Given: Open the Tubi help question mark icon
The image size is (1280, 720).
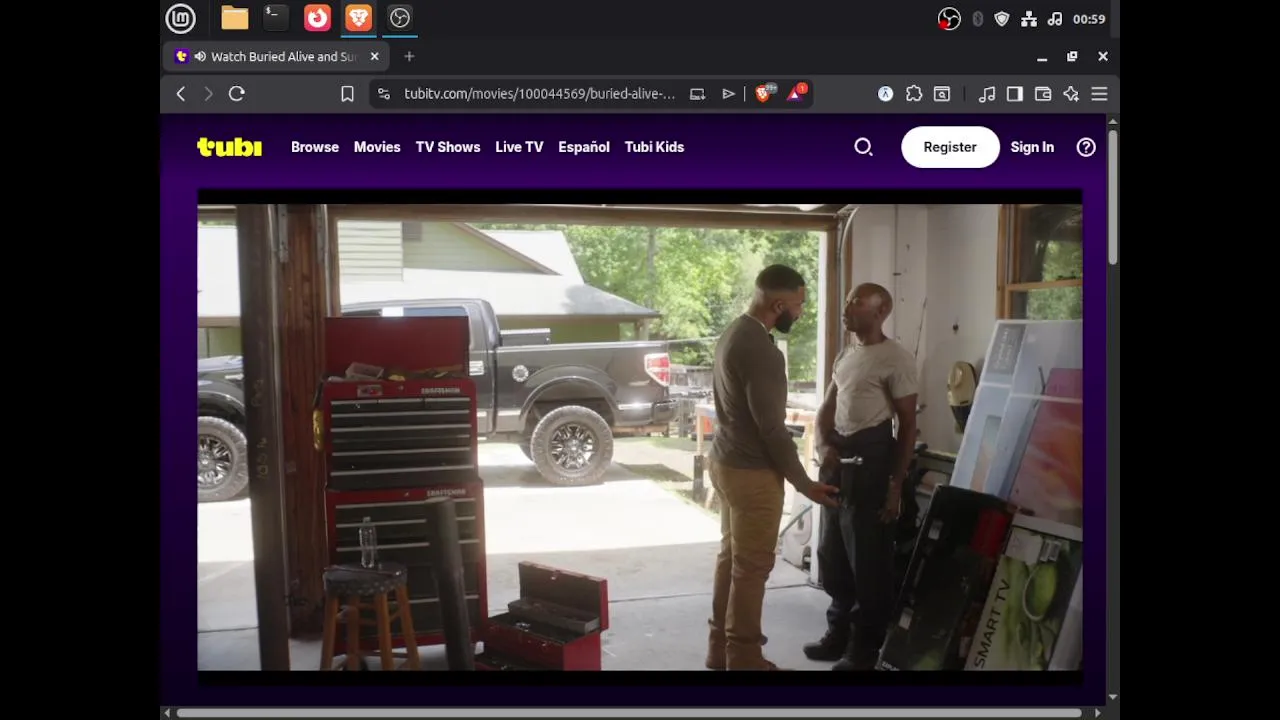Looking at the screenshot, I should click(x=1086, y=147).
